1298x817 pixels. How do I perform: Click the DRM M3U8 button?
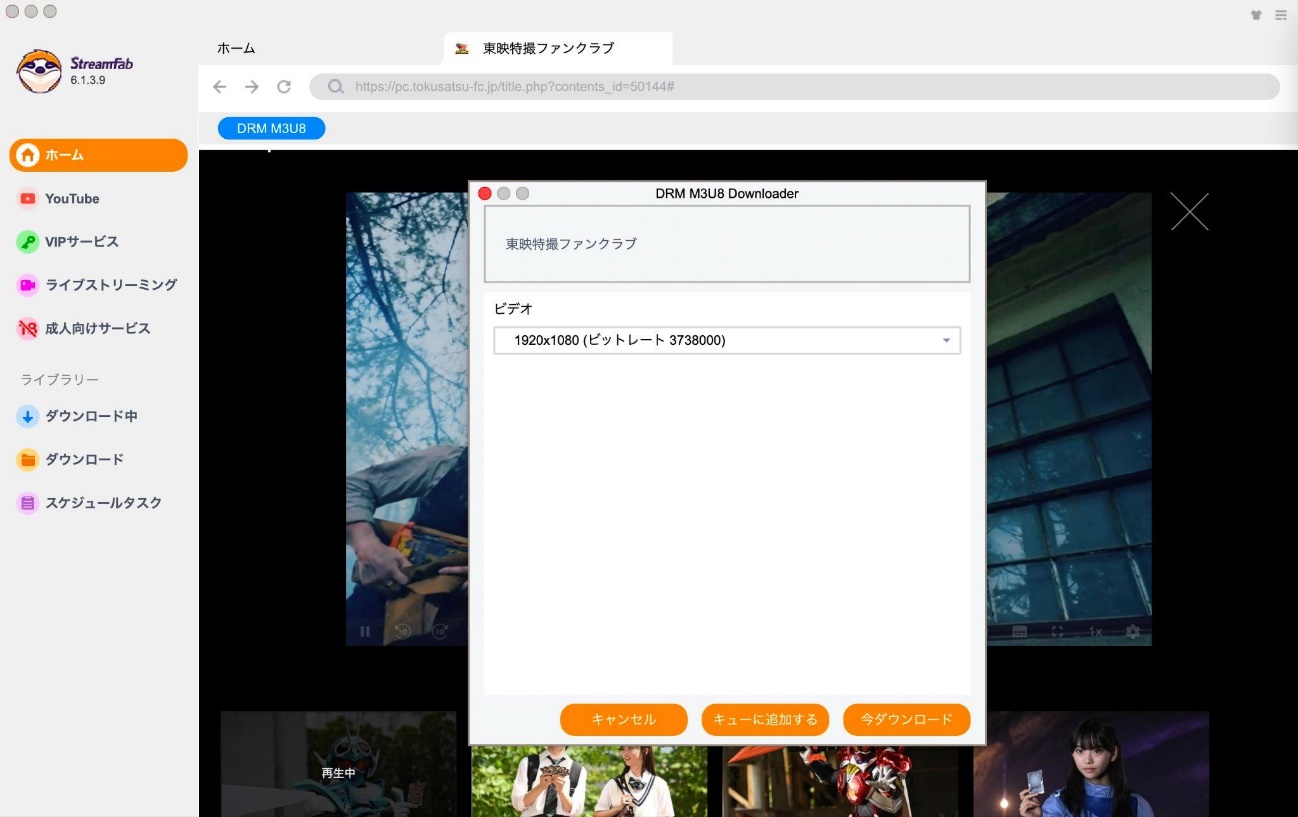[271, 128]
